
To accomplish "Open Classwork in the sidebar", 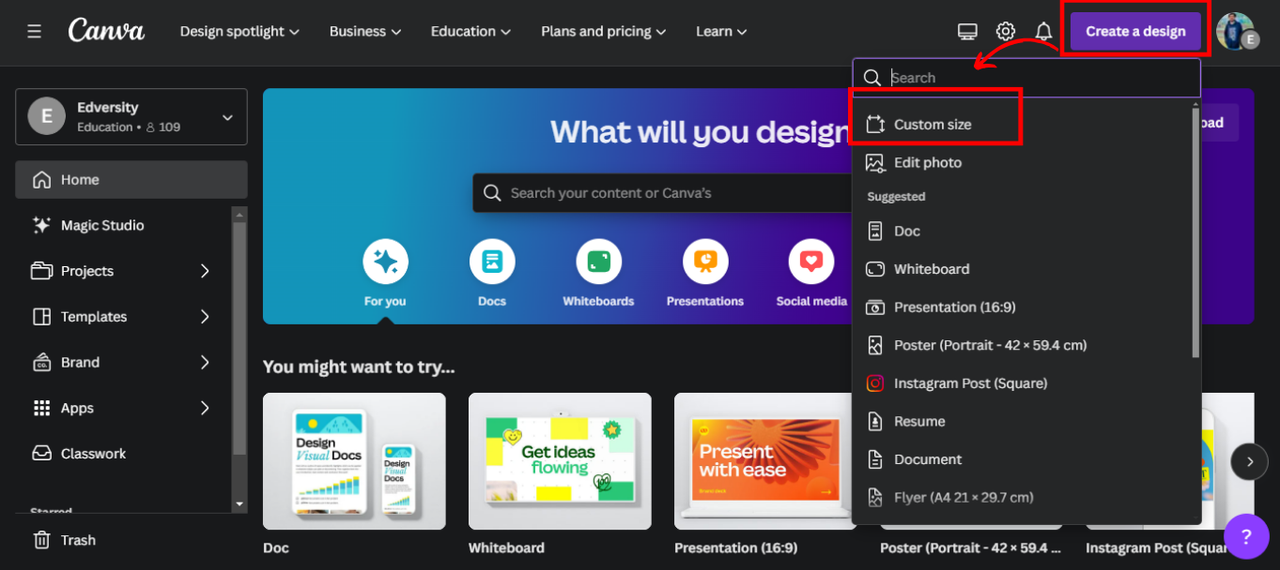I will click(123, 453).
